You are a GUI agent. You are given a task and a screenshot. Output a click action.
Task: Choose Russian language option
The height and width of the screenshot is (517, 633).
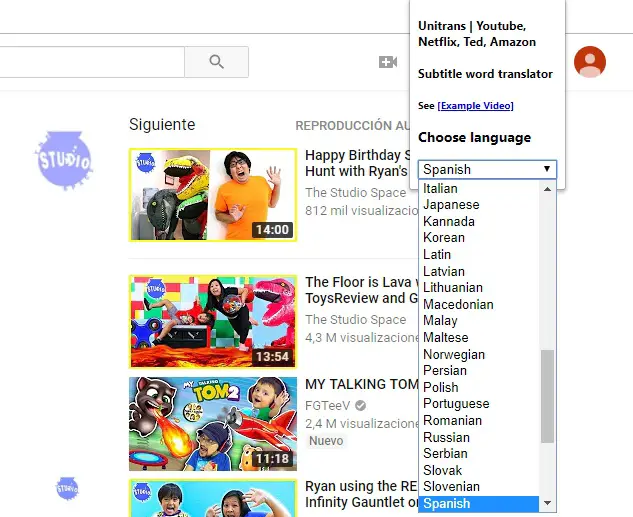point(479,438)
